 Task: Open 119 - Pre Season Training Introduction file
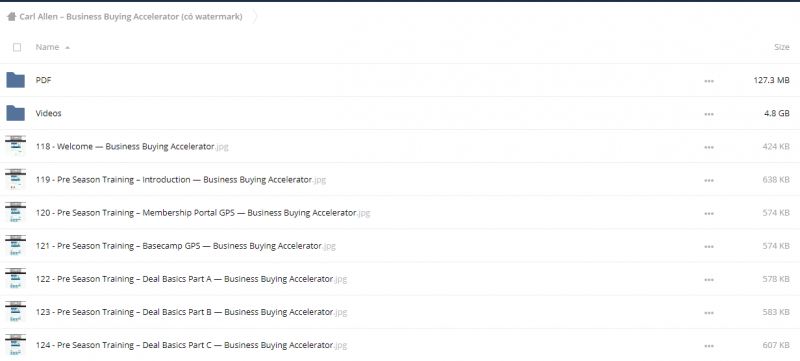[181, 179]
